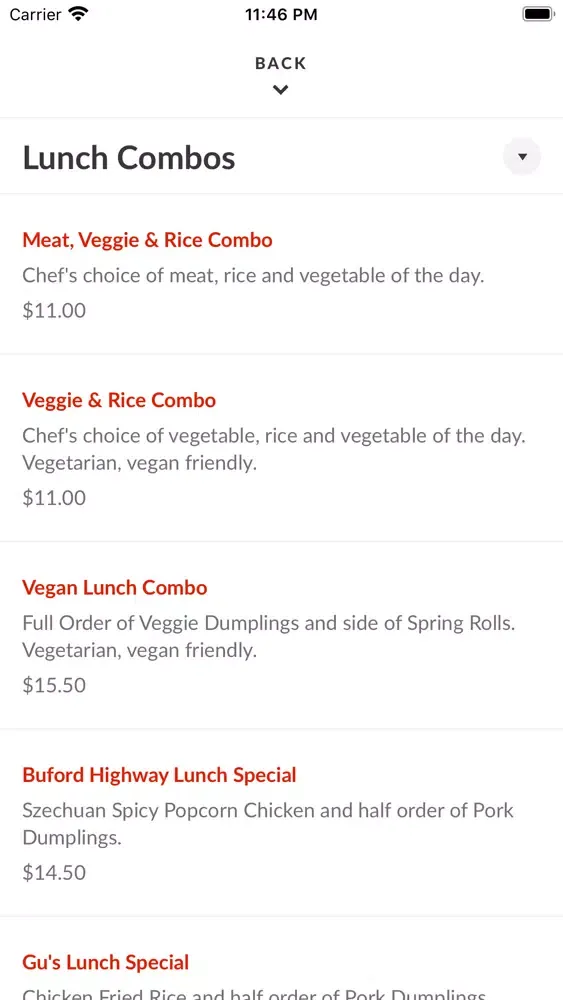Screen dimensions: 563x1000
Task: Tap the Szechuan Spicy Popcorn Chicken description
Action: (268, 824)
